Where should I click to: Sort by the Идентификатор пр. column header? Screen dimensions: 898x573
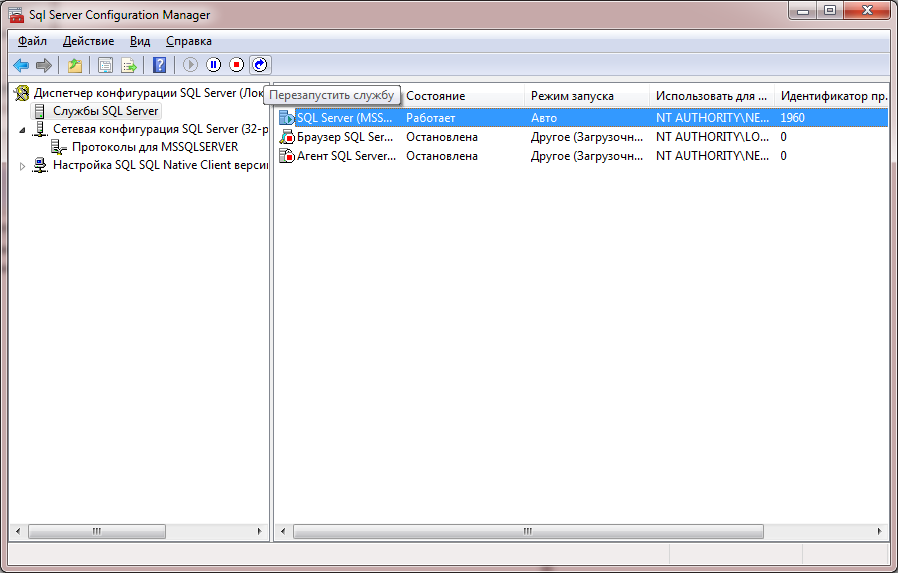tap(832, 96)
